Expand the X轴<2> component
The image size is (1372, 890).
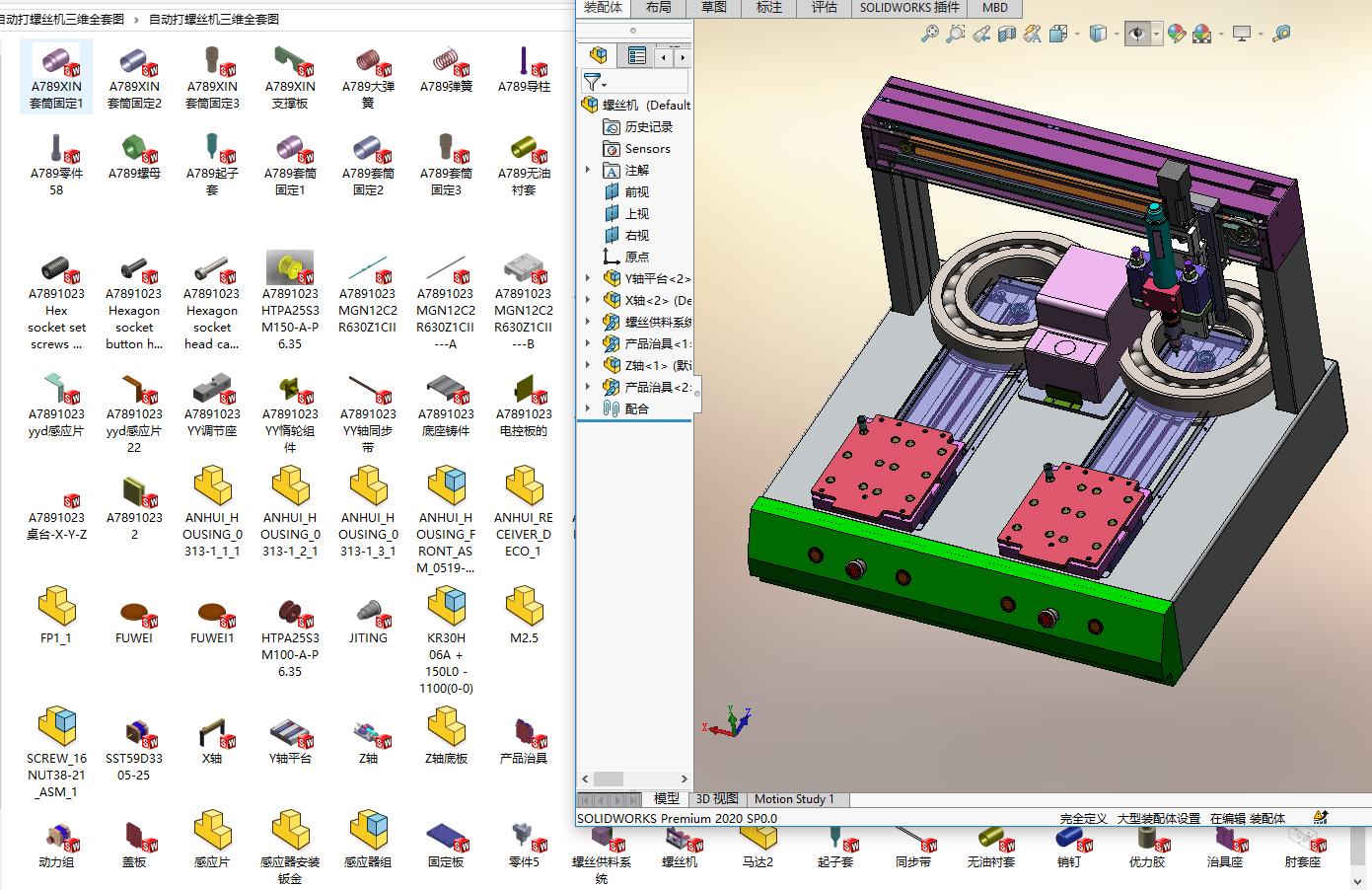(x=588, y=300)
